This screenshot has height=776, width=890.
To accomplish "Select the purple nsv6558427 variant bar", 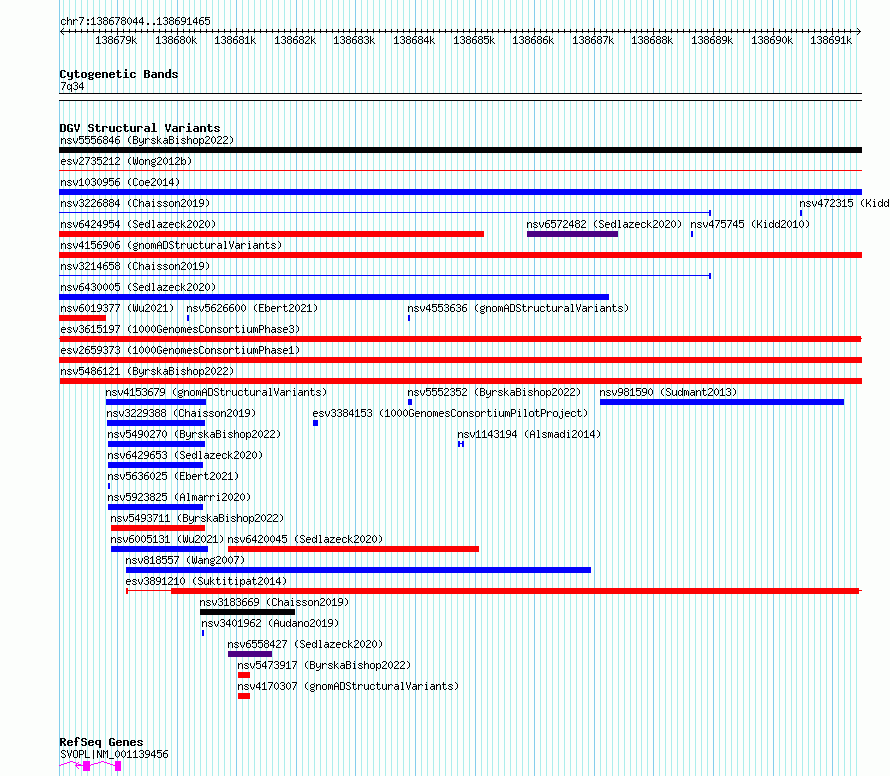I will click(x=250, y=654).
